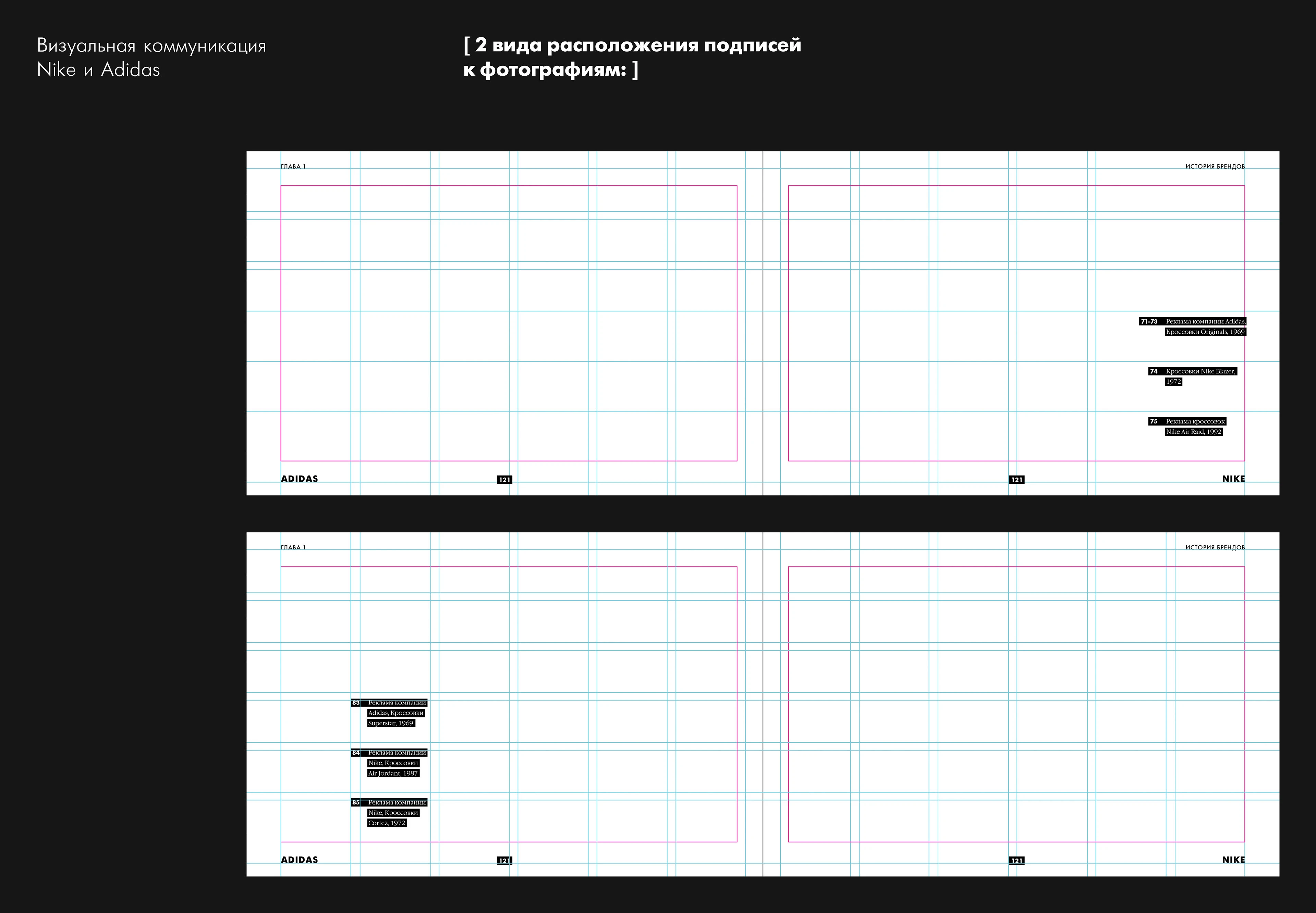Image resolution: width=1316 pixels, height=913 pixels.
Task: Click 'ГЛАВА 1' header in upper spread
Action: point(293,166)
